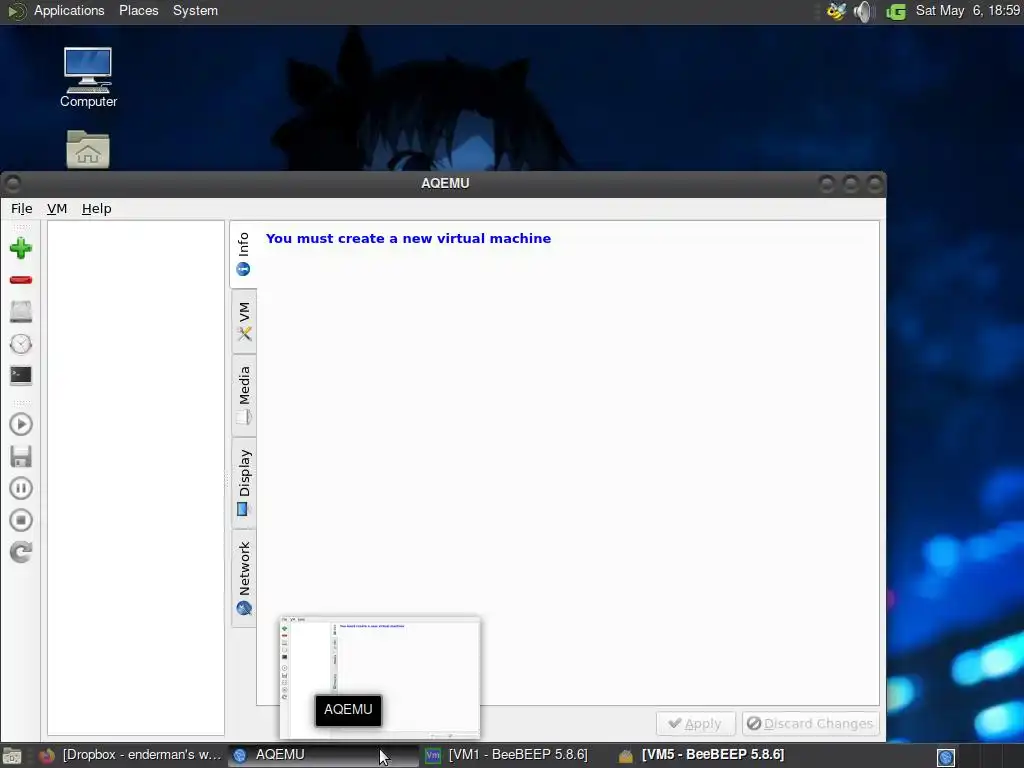Click the Discard Changes button
Screen dimensions: 1024x768
click(810, 724)
